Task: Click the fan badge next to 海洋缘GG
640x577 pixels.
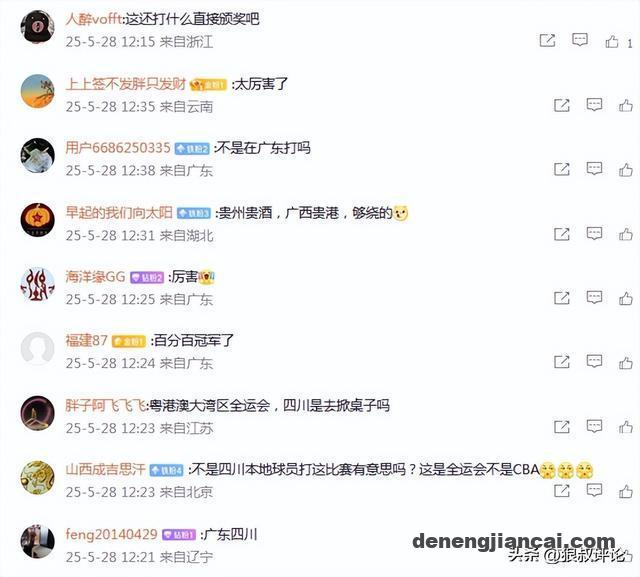Action: tap(147, 278)
